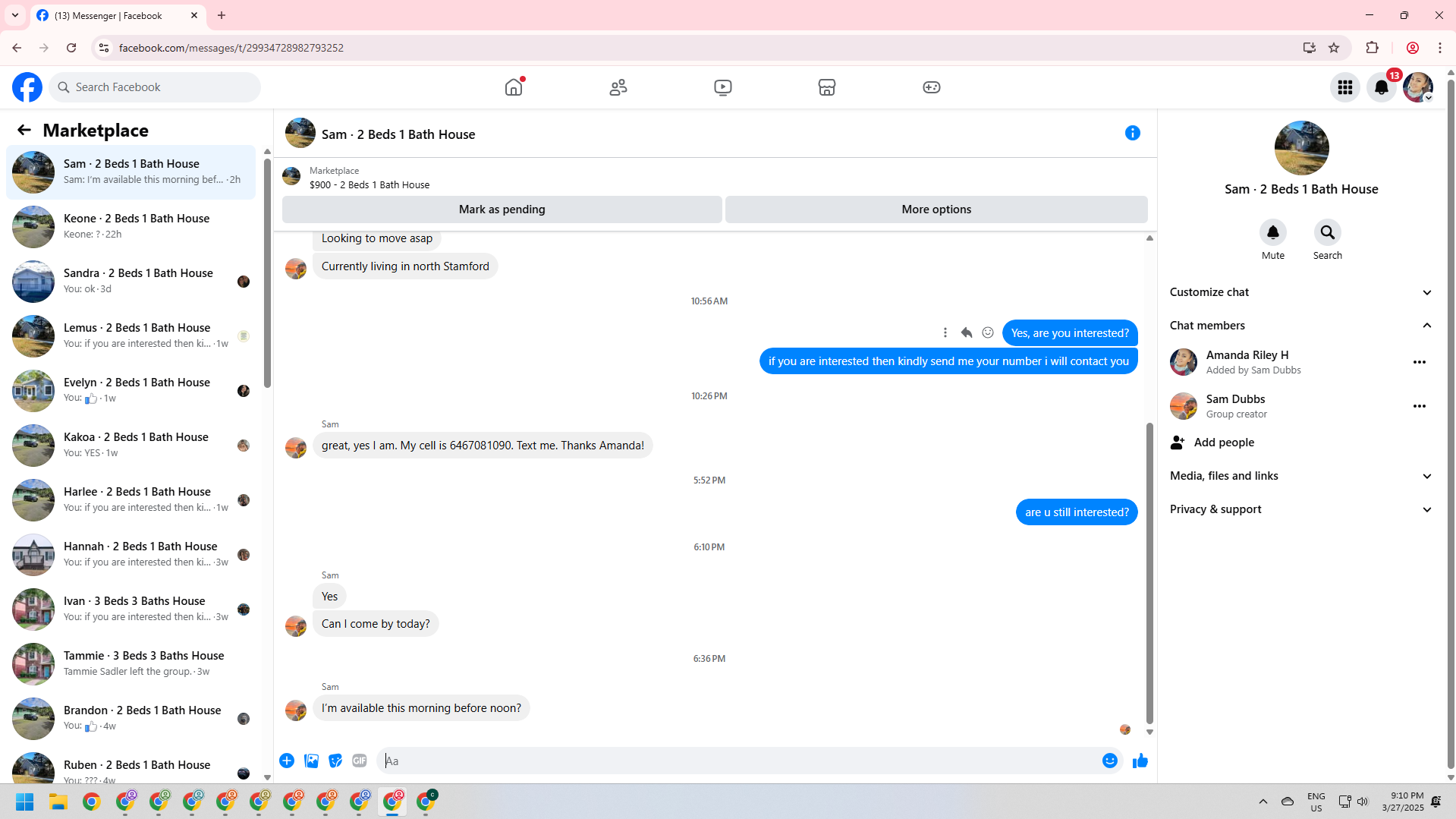Open the Chrome profile icon in toolbar
This screenshot has width=1456, height=819.
click(x=1413, y=48)
